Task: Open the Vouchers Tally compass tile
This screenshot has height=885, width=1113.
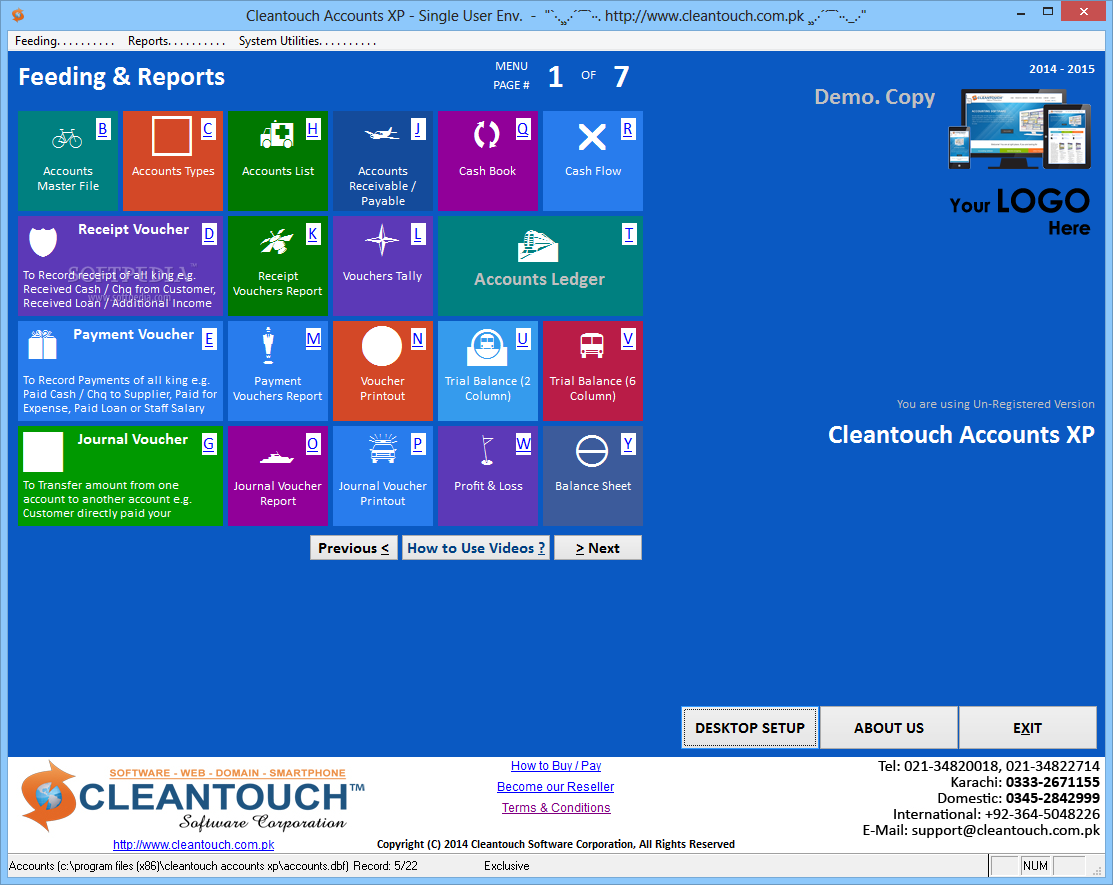Action: [383, 265]
